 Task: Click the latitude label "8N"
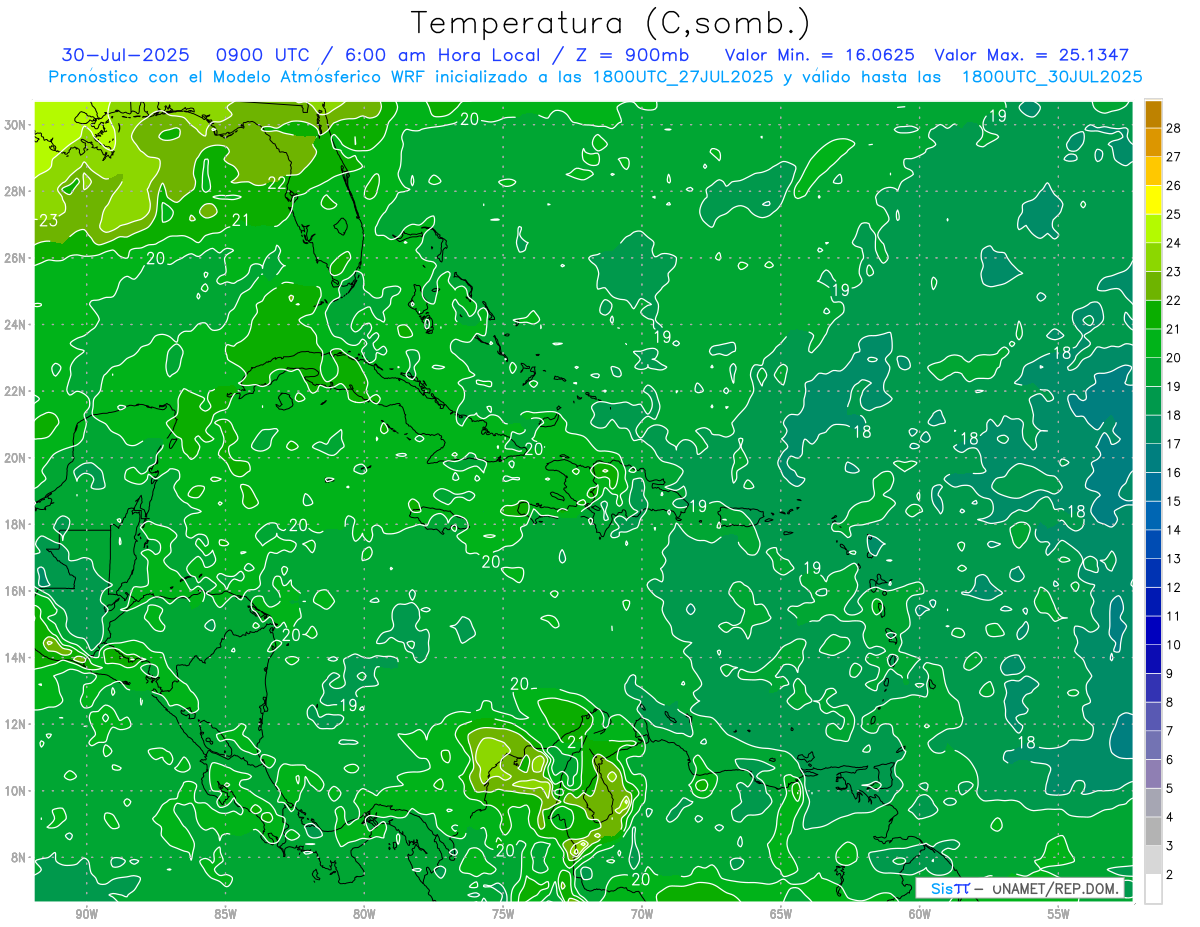[x=20, y=858]
